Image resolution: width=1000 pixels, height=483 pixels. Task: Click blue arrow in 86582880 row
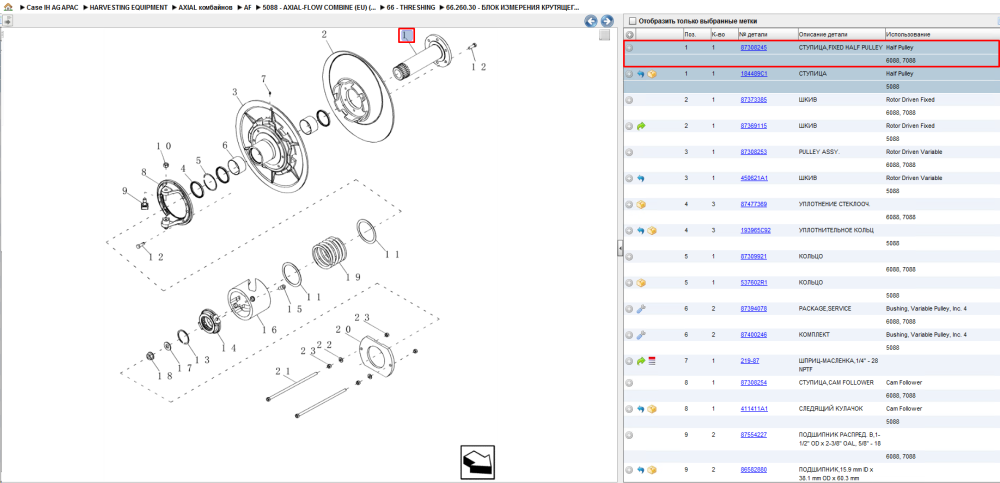tap(641, 470)
